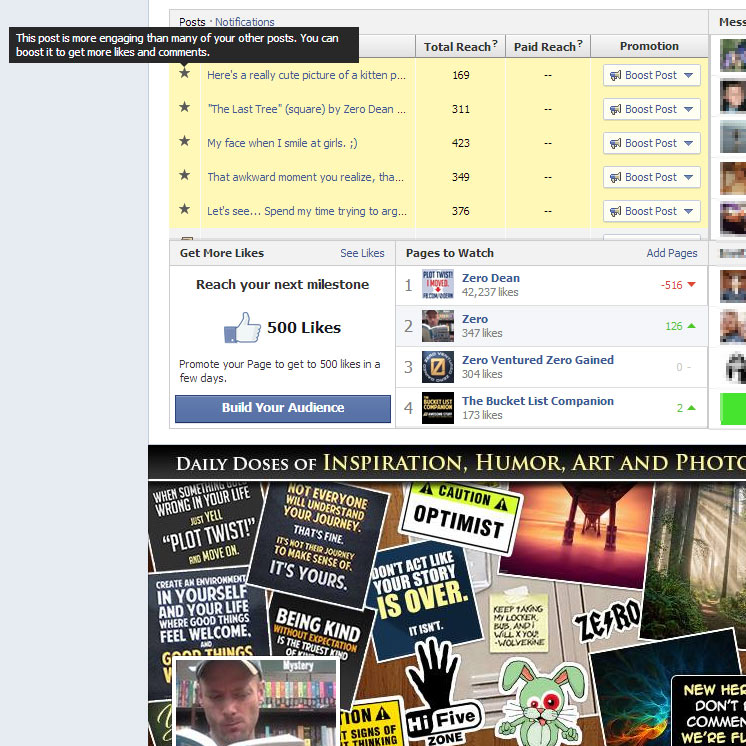Open Boost Post dropdown for 'My face when I smile'
746x746 pixels.
click(x=652, y=143)
